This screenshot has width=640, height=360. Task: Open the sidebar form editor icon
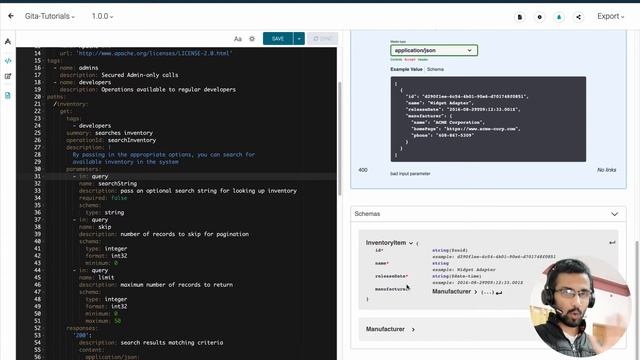point(8,76)
